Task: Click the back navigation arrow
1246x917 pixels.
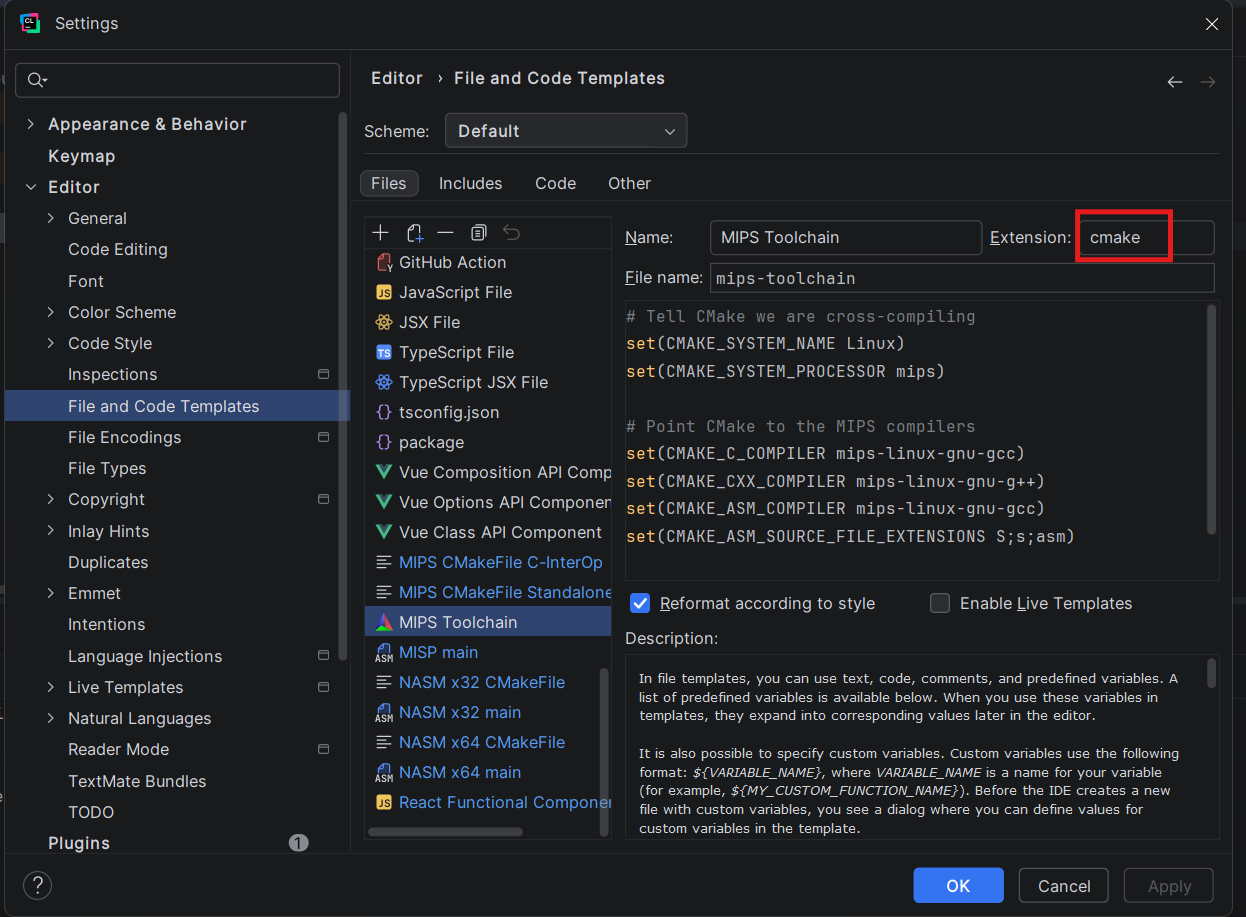Action: (x=1175, y=82)
